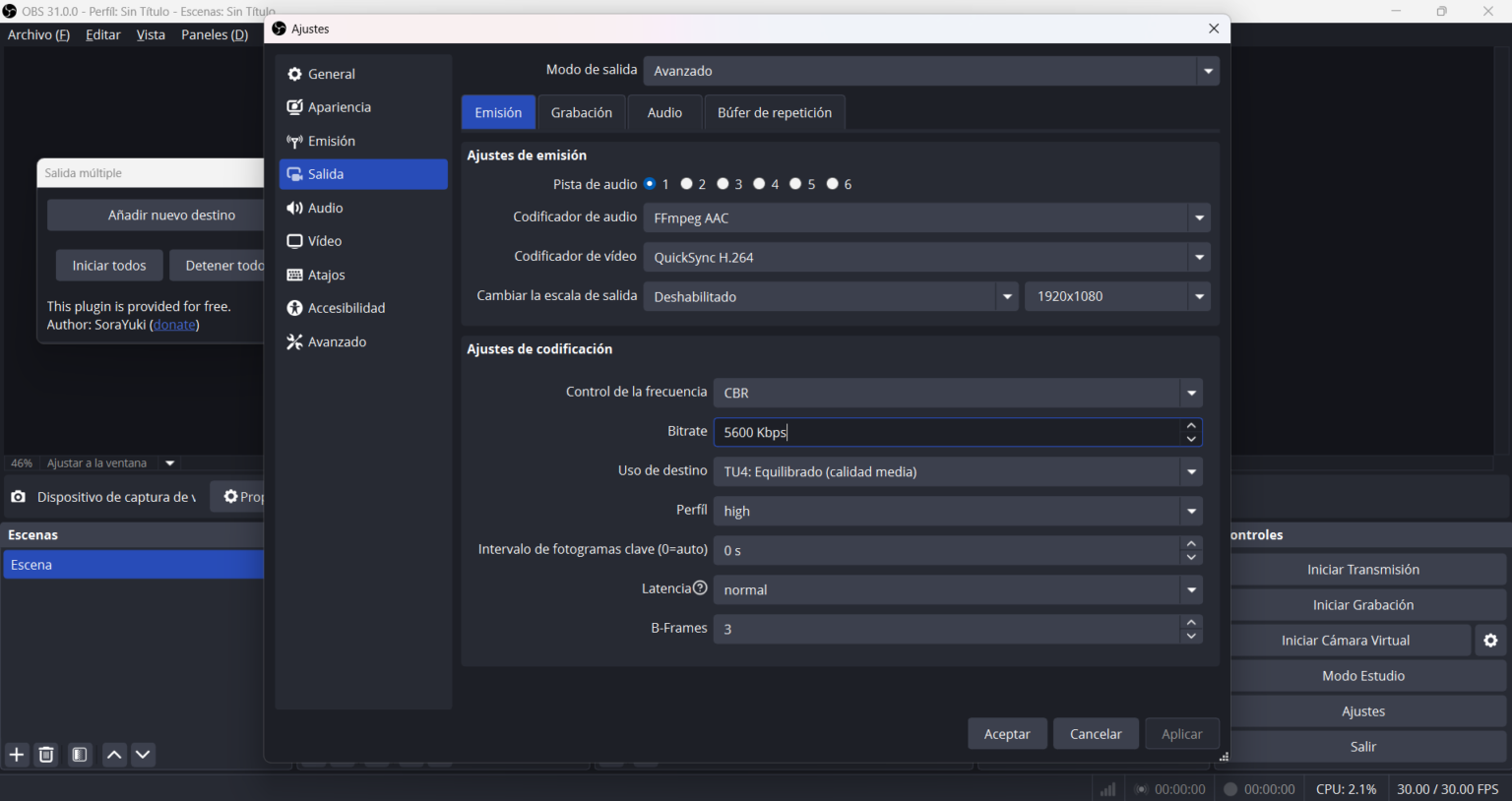
Task: Click the add scene plus icon
Action: click(17, 755)
